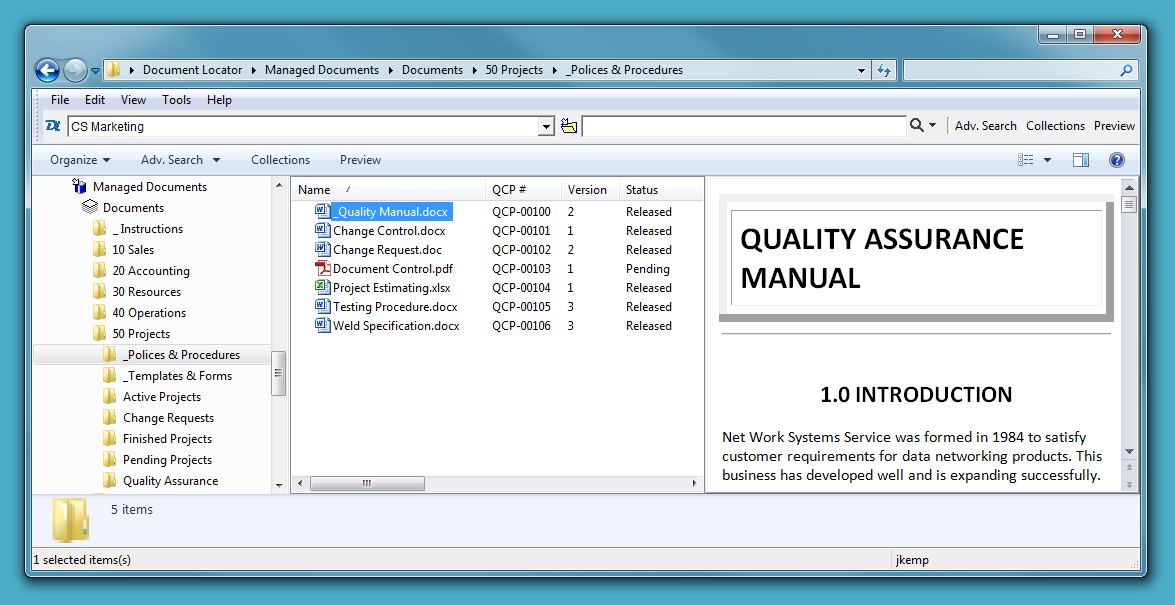Open the View menu

pos(133,100)
